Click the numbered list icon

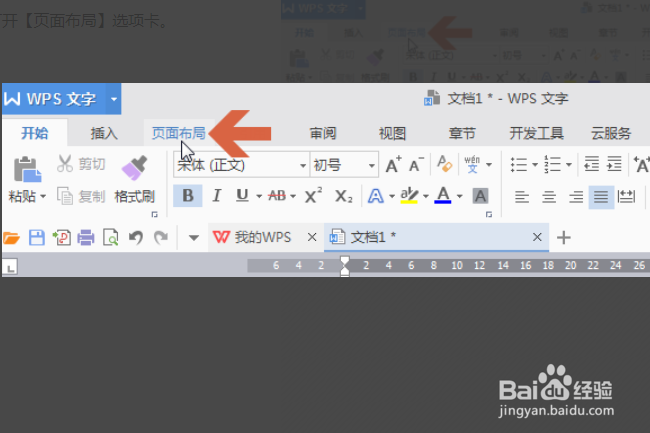coord(553,164)
